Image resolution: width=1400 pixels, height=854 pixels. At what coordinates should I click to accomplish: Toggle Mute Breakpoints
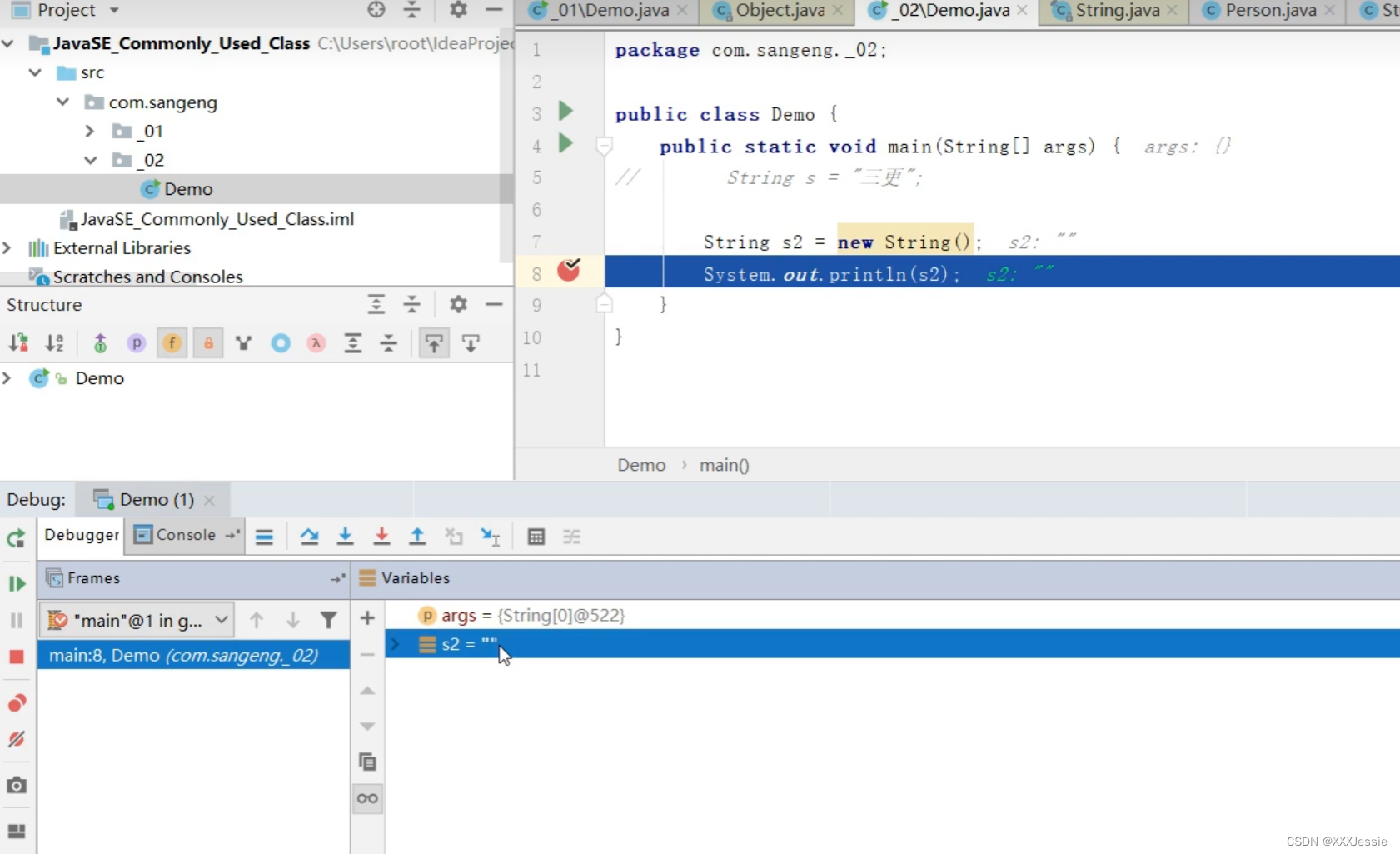[16, 739]
